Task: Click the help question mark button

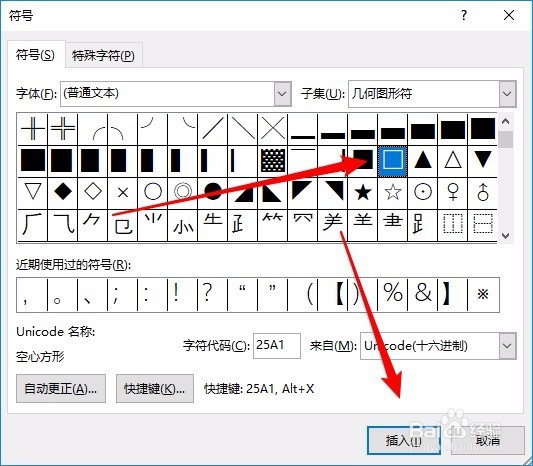Action: click(464, 15)
